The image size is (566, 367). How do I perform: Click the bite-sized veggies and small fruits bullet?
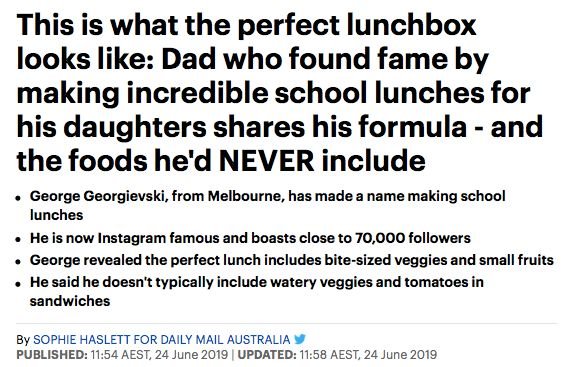(x=292, y=260)
